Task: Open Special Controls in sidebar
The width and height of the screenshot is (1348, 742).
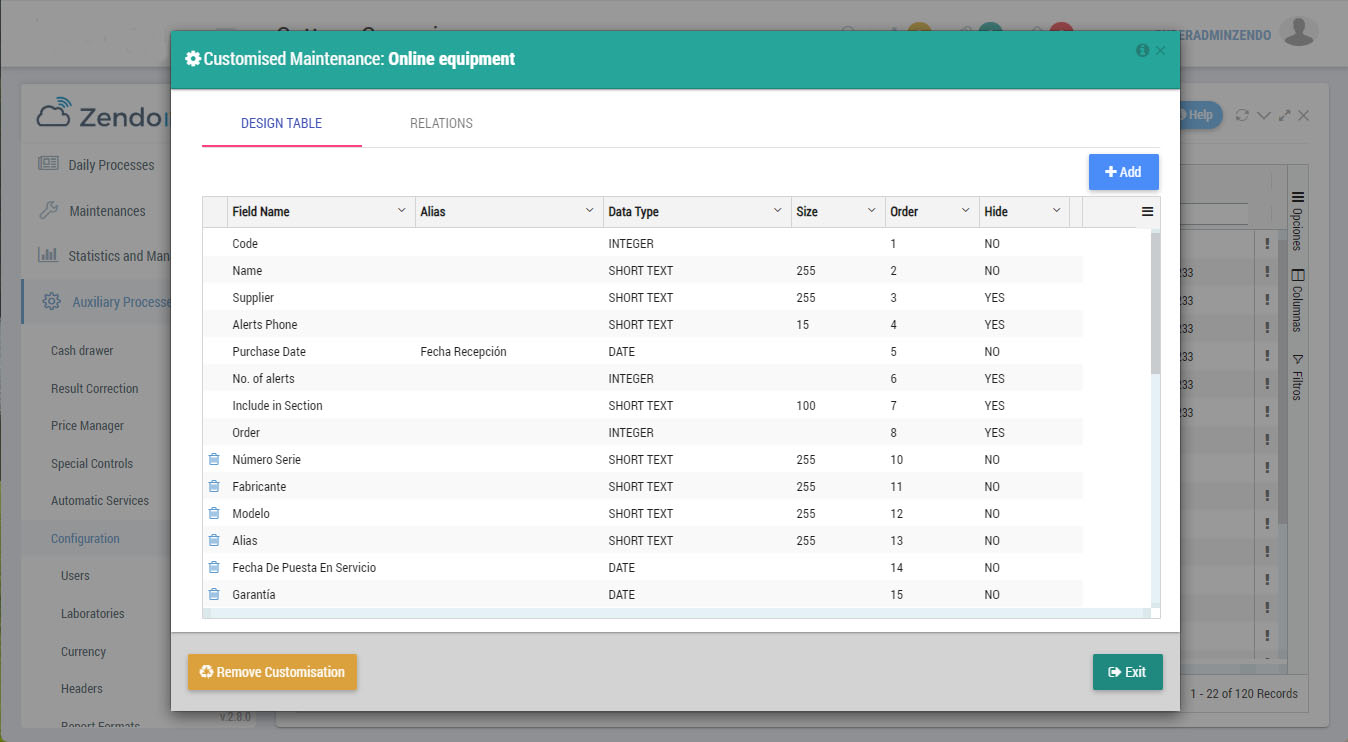Action: [x=92, y=463]
